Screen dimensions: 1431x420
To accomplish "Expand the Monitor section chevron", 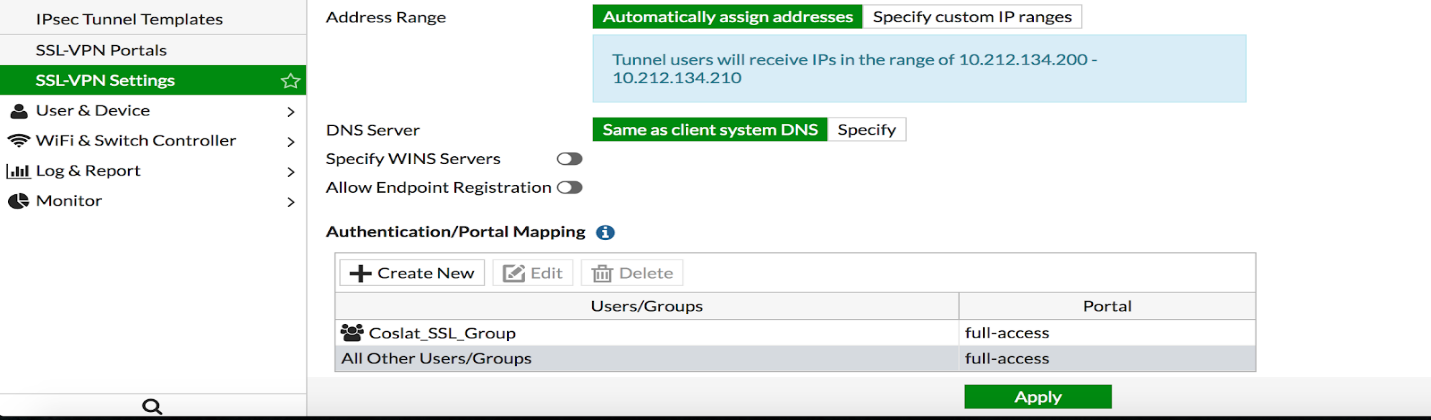I will pos(291,201).
